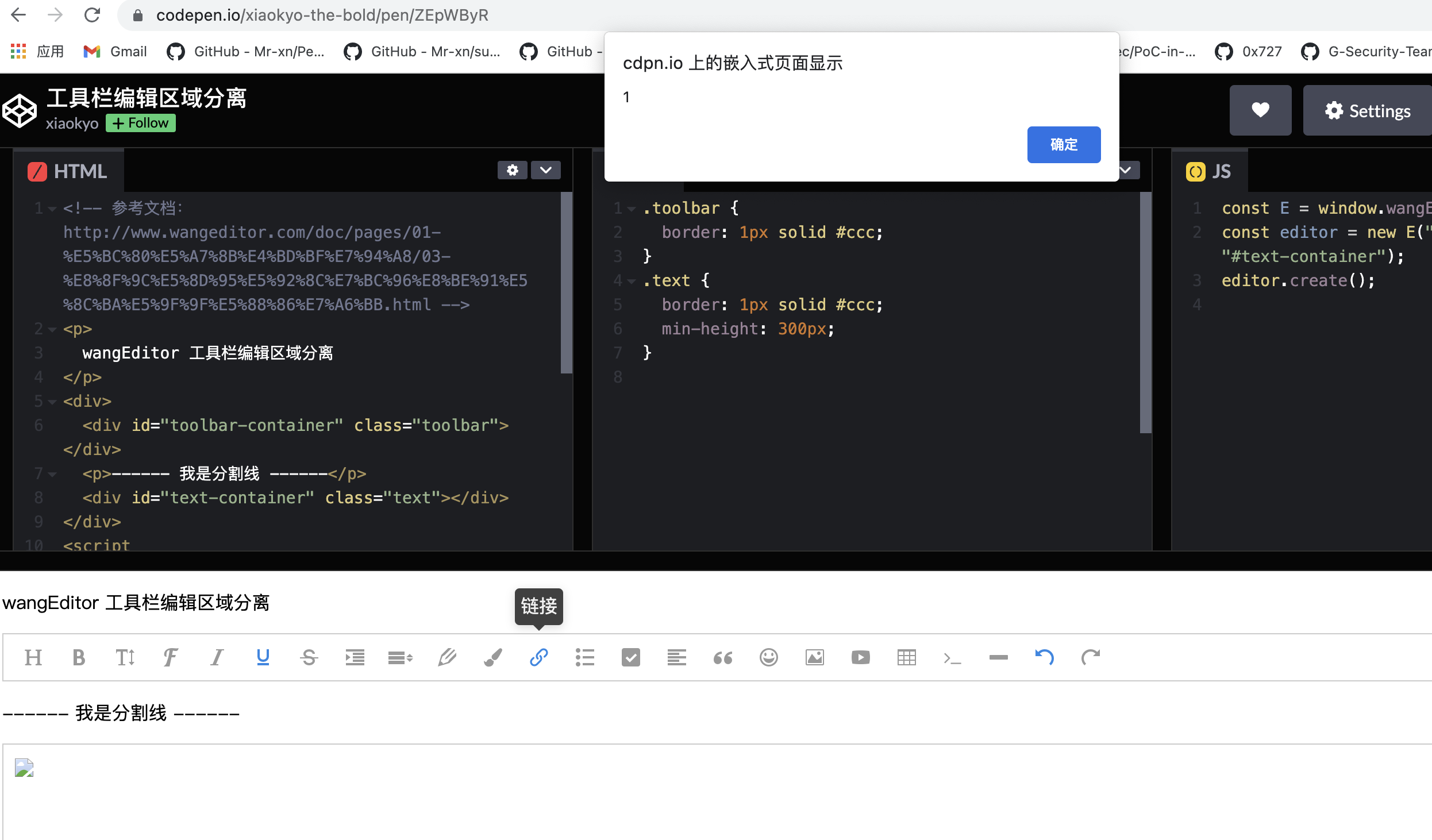
Task: Confirm the alert dialog with 确定
Action: pos(1064,145)
